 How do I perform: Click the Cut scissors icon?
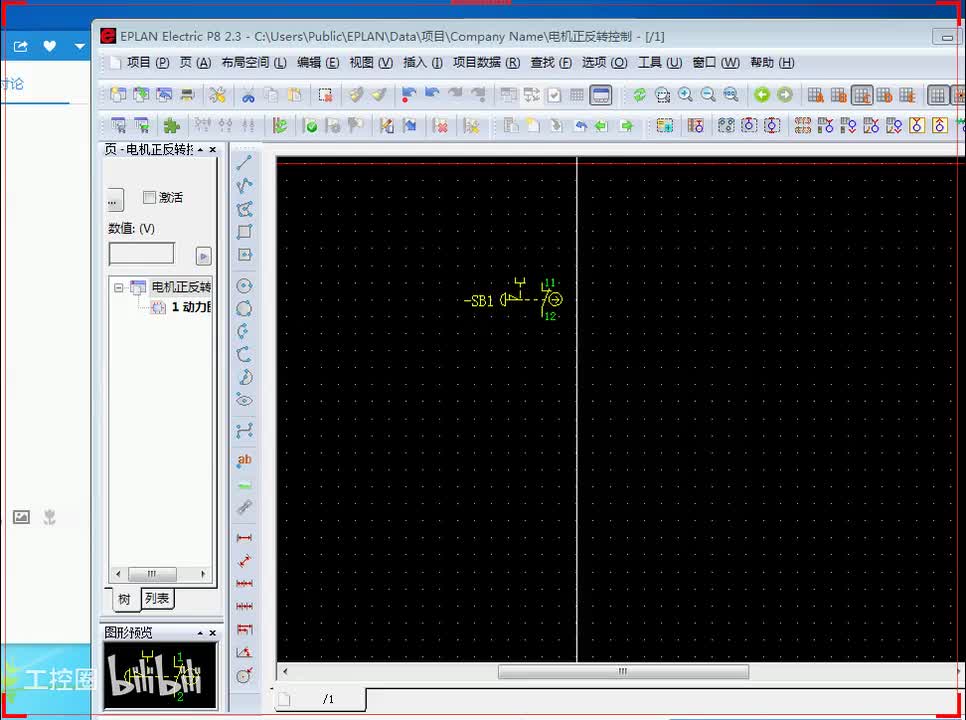248,95
